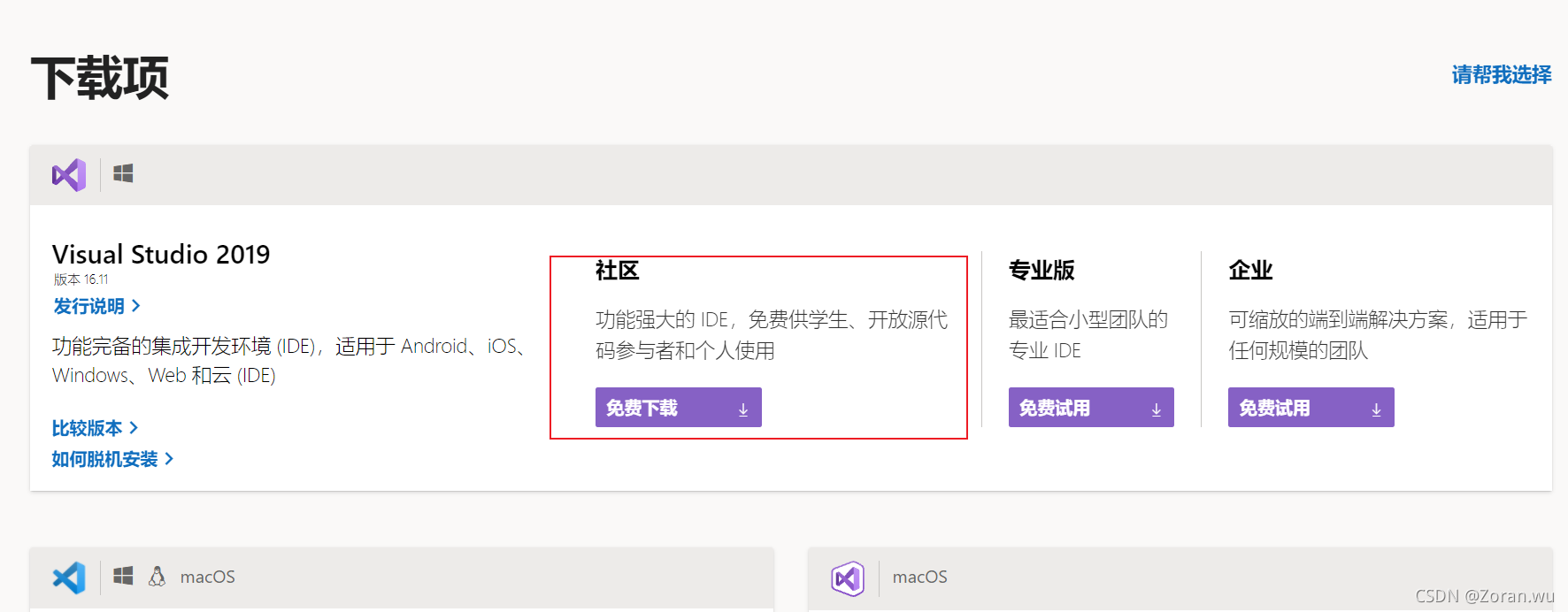Click 免费试用 under 专业版
Screen dimensions: 1568x612
[1091, 407]
